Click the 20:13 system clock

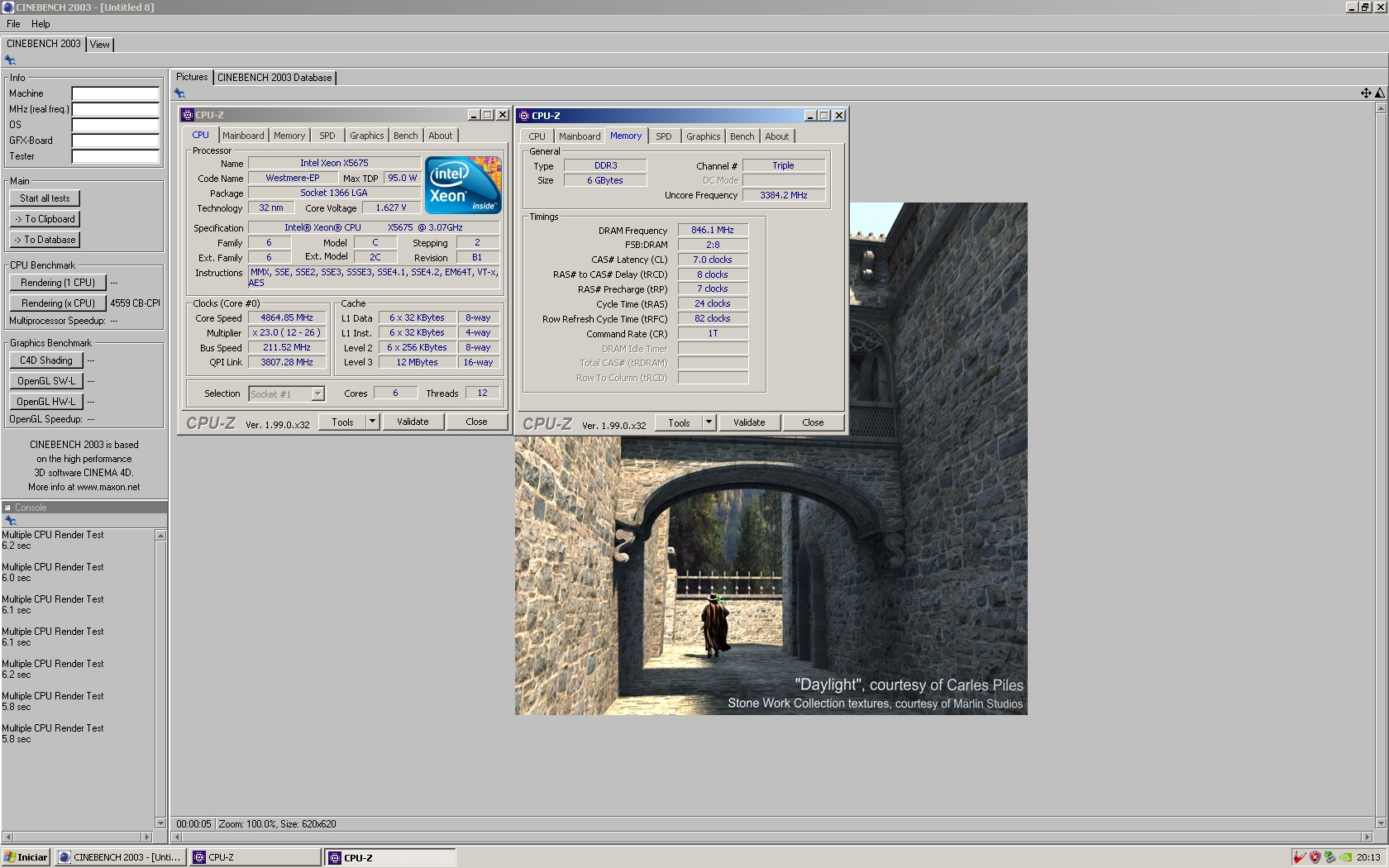[x=1368, y=857]
